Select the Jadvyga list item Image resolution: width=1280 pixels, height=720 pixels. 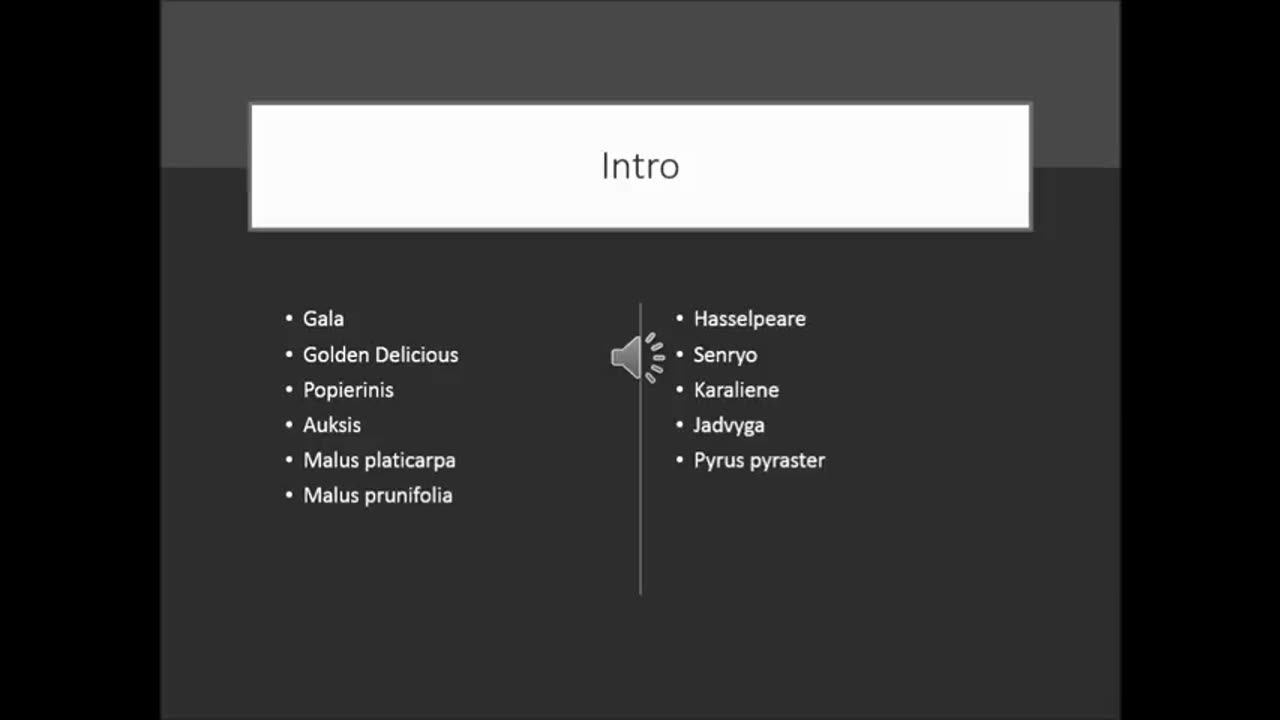point(729,425)
